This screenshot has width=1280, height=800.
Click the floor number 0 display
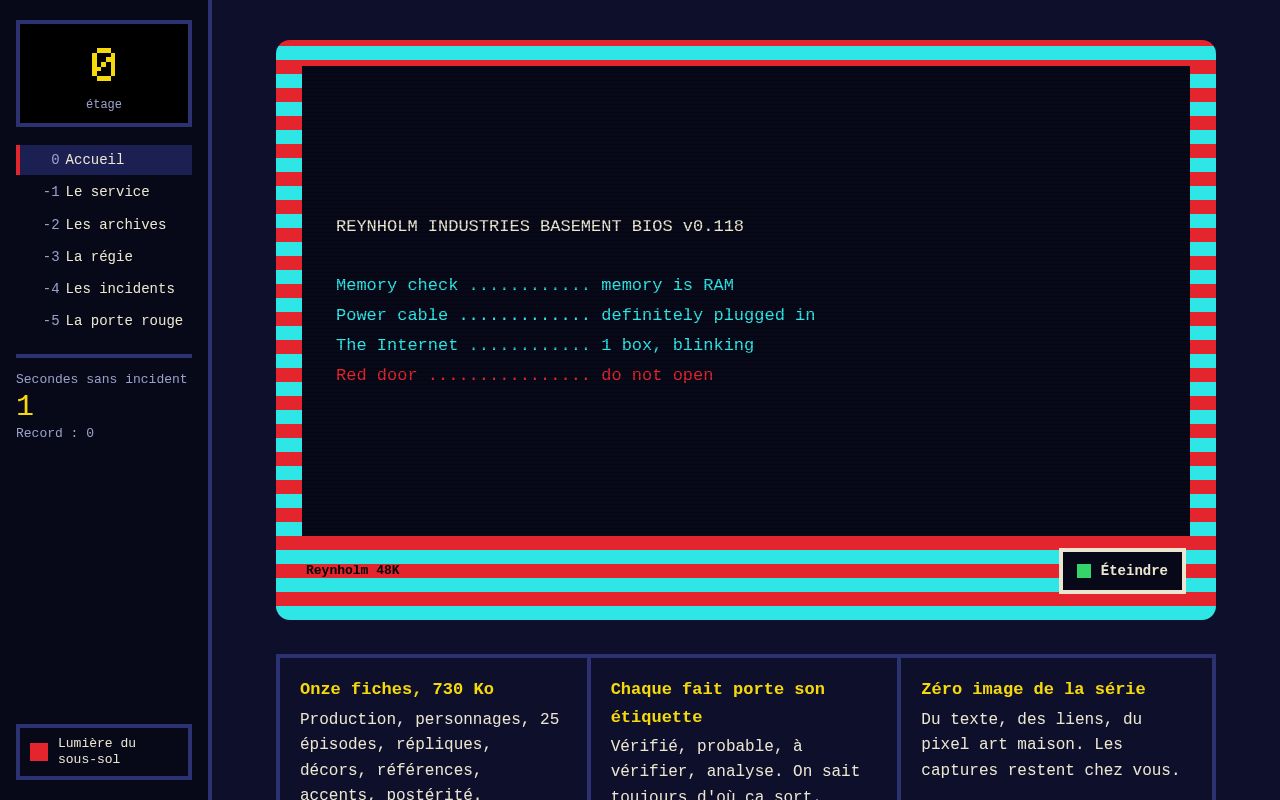[x=104, y=64]
